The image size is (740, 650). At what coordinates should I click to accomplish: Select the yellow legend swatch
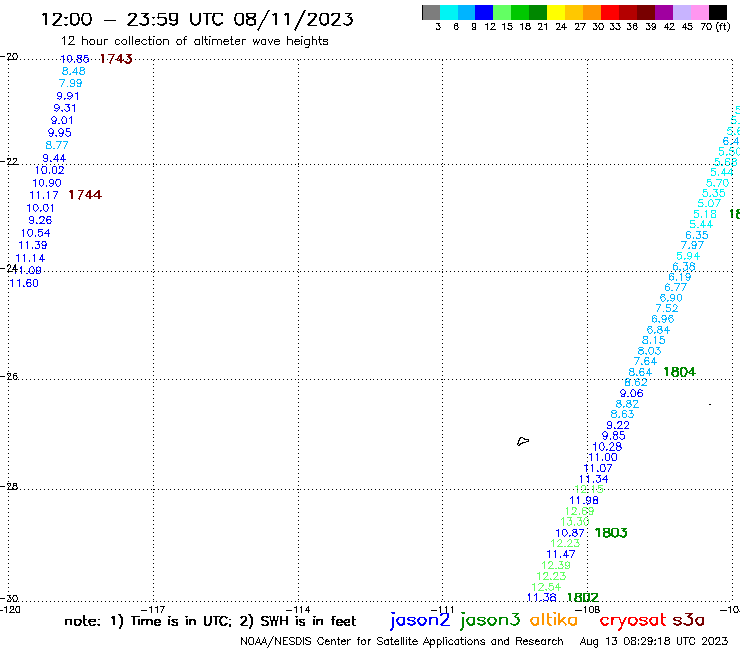556,12
